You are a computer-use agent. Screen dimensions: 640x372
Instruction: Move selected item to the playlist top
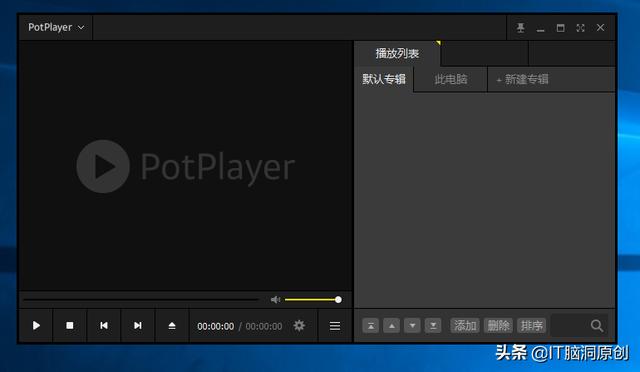[371, 325]
